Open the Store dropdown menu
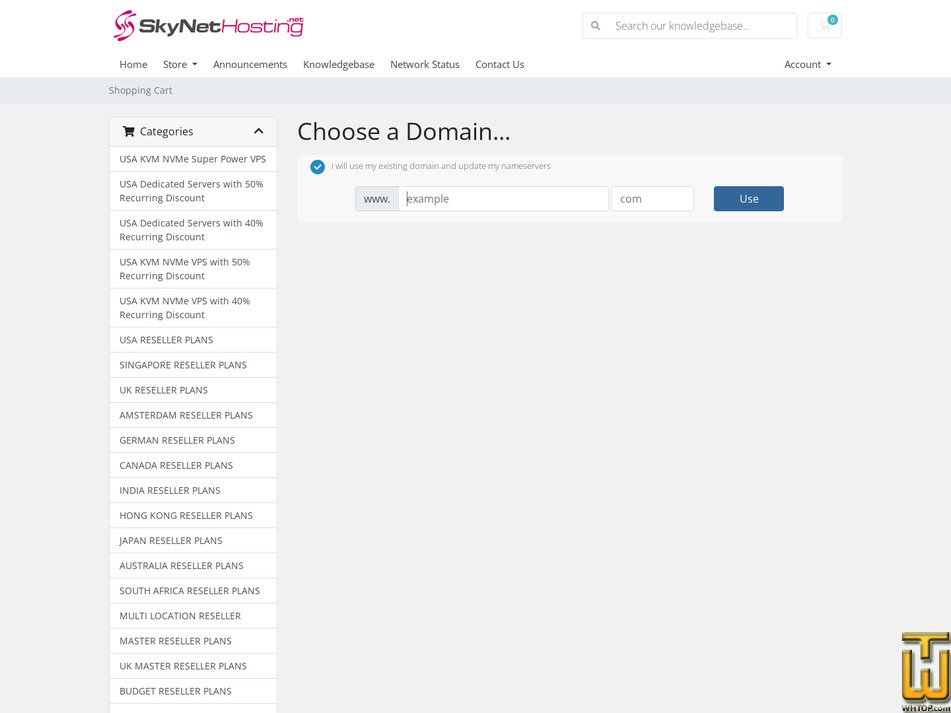The image size is (951, 713). 180,64
